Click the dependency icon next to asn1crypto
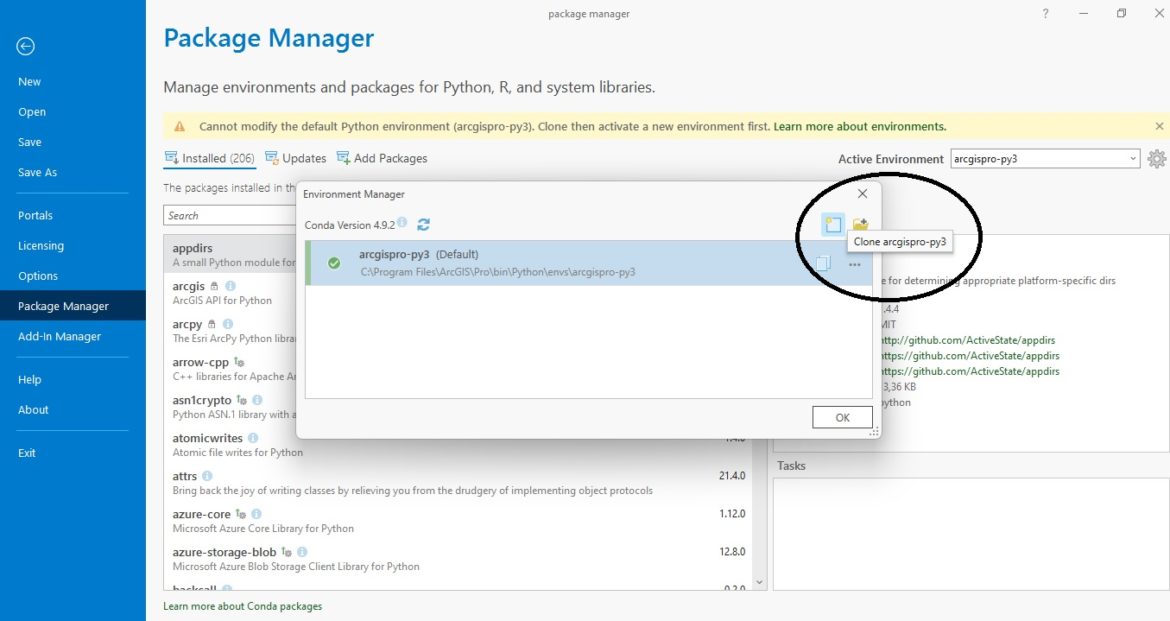The image size is (1170, 621). coord(241,400)
